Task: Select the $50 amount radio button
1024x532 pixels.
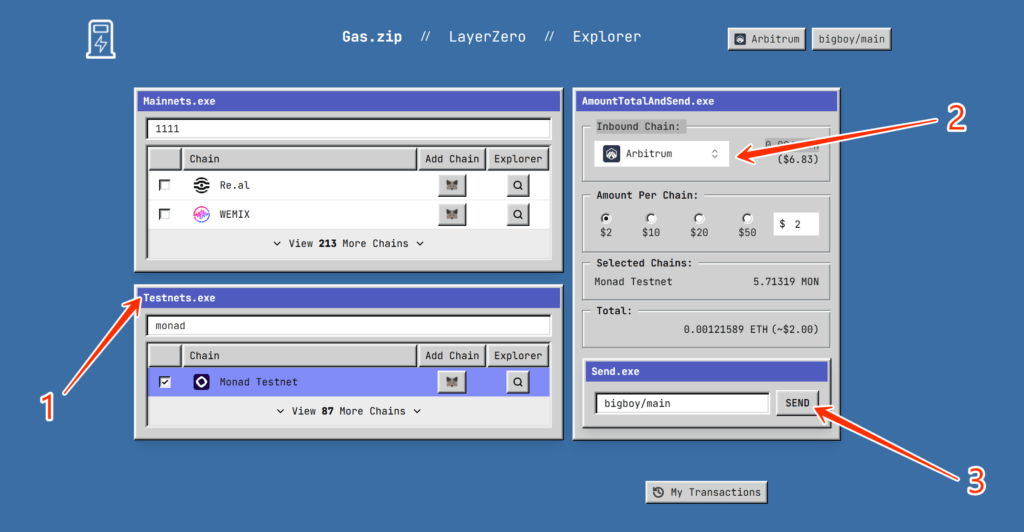Action: pyautogui.click(x=747, y=218)
